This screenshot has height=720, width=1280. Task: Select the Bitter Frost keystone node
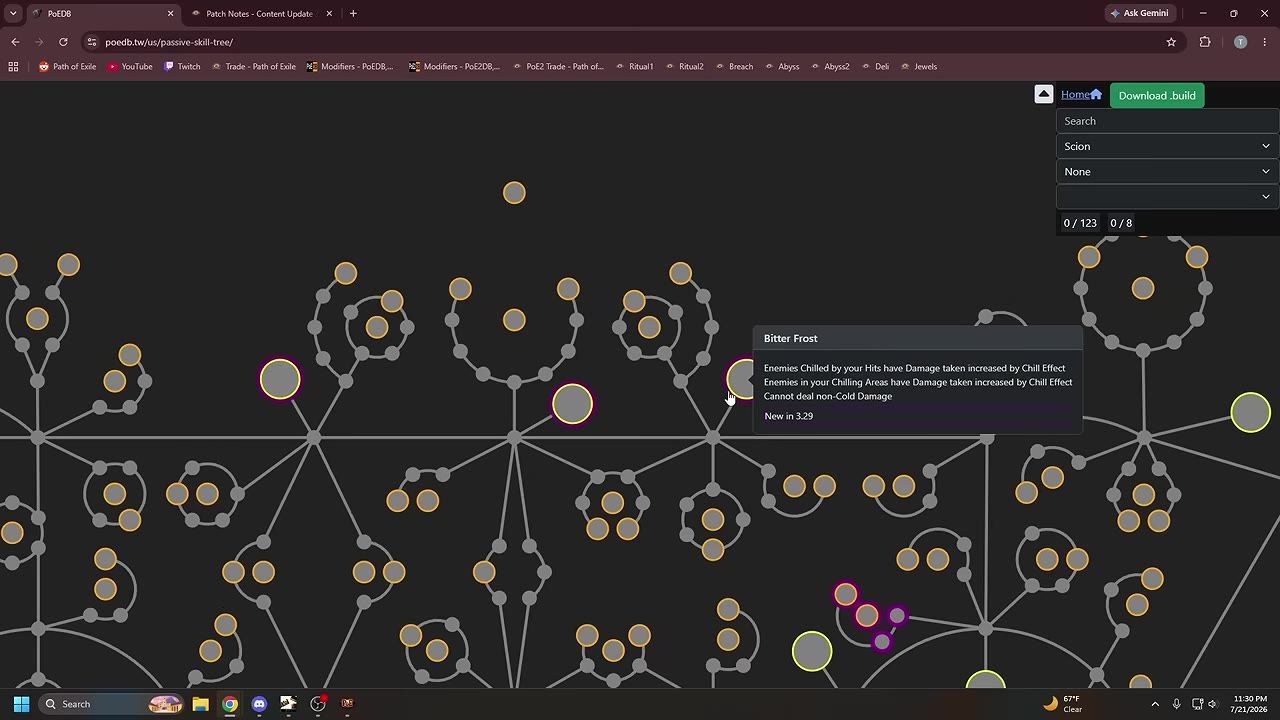(740, 379)
